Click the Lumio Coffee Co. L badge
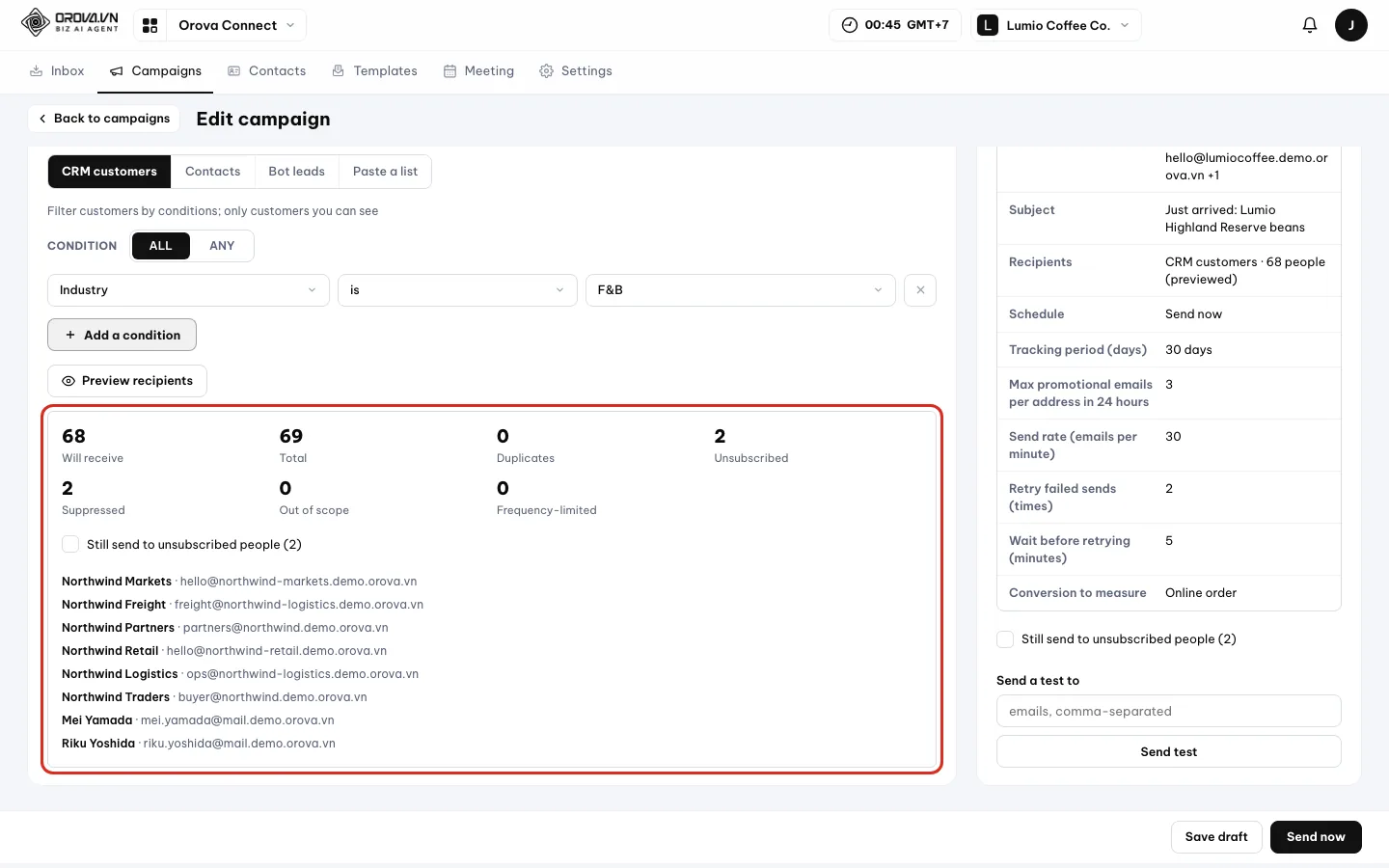This screenshot has width=1389, height=868. (987, 25)
